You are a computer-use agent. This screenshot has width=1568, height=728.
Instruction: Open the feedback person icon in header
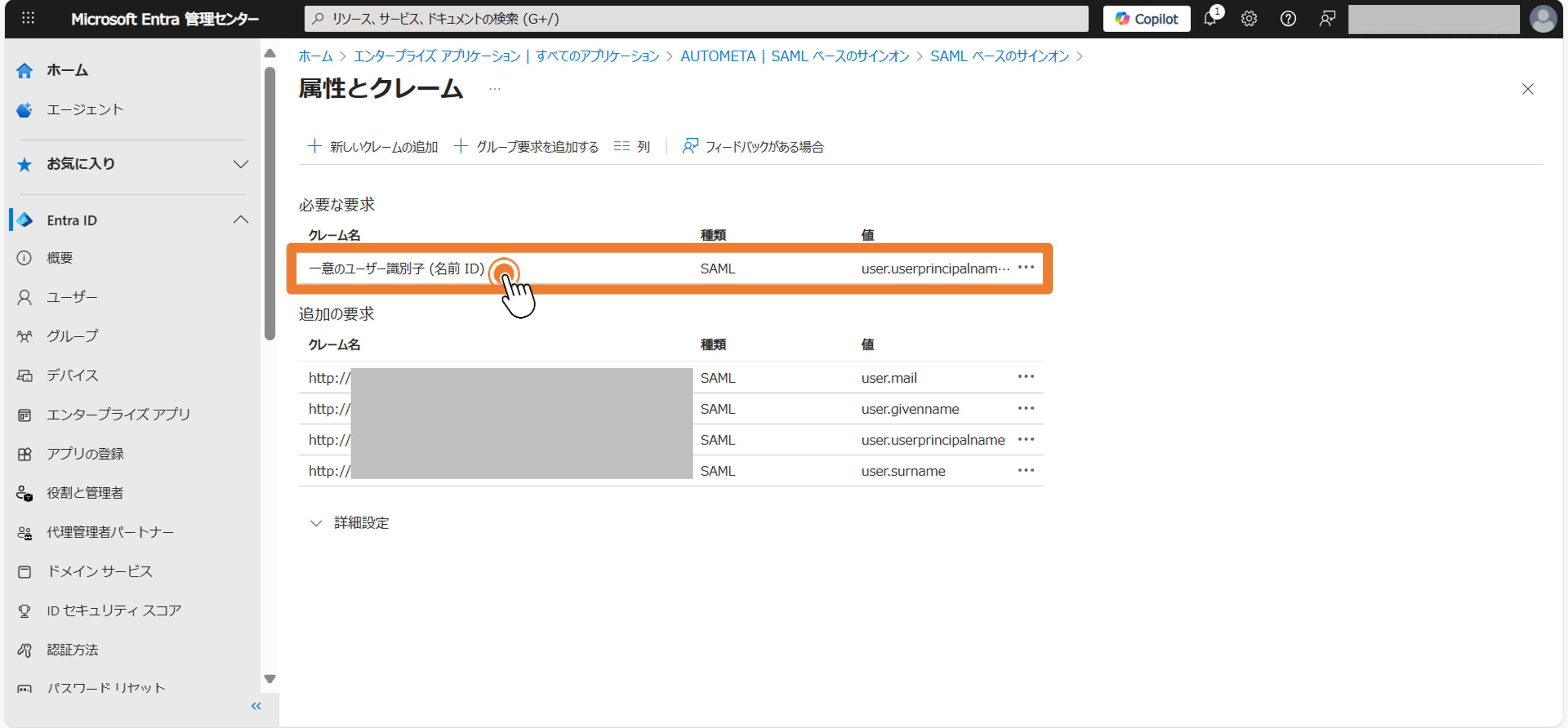1327,18
